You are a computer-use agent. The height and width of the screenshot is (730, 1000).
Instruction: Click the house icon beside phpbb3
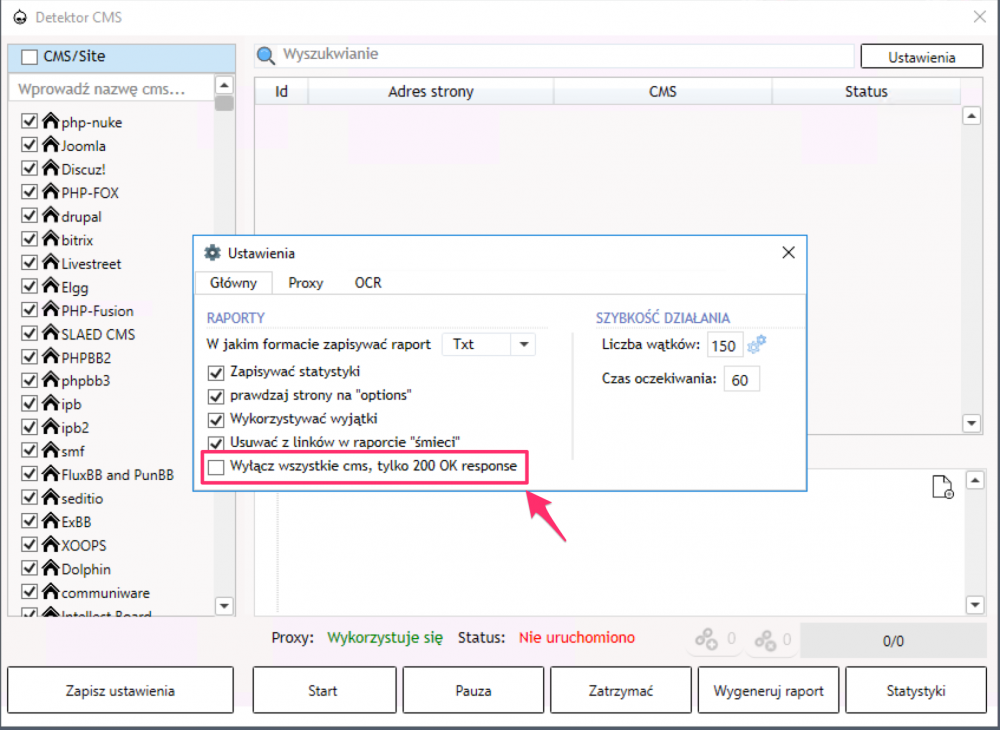point(50,379)
